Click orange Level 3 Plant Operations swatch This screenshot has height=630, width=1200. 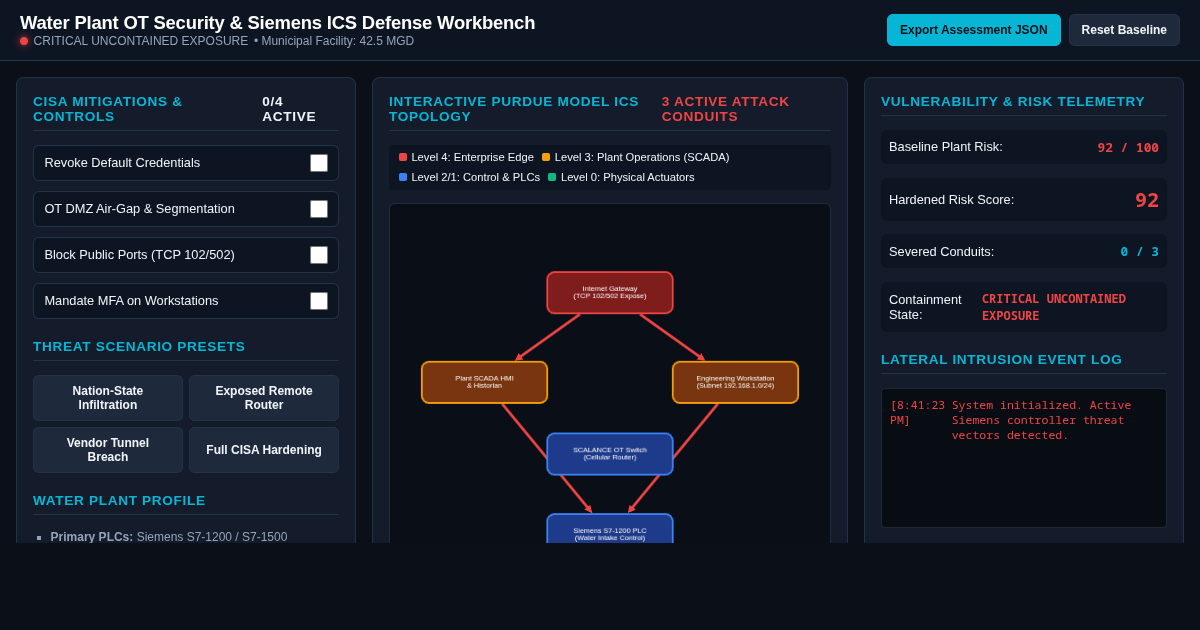pos(546,157)
